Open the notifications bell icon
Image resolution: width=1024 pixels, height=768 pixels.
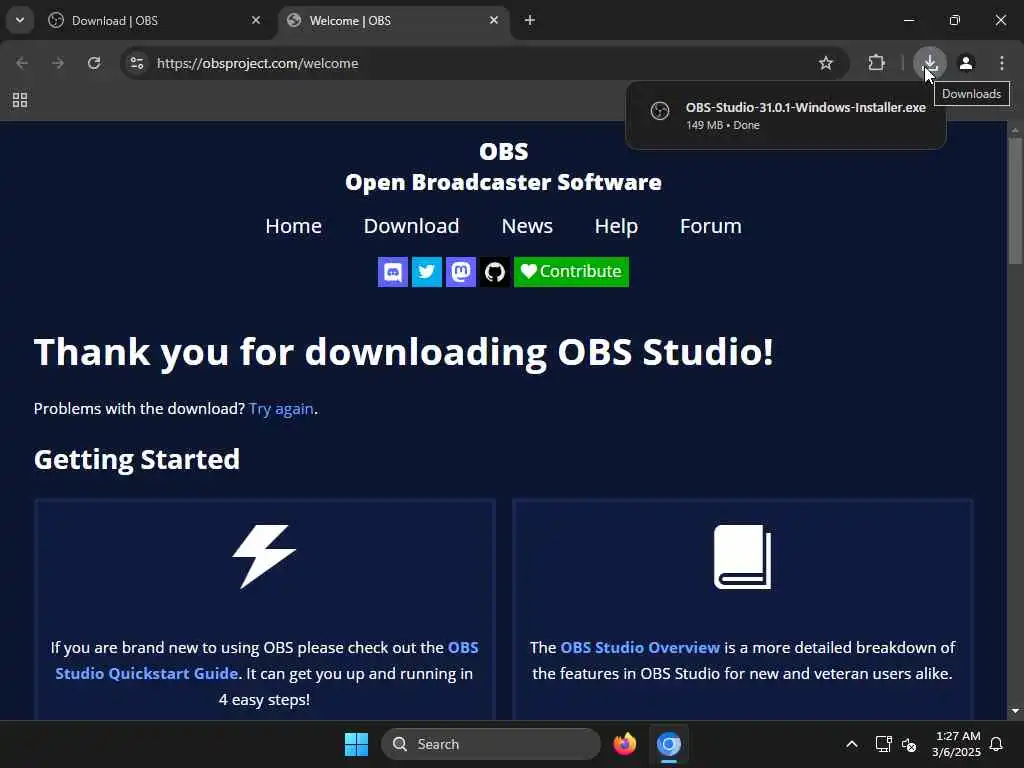click(997, 744)
